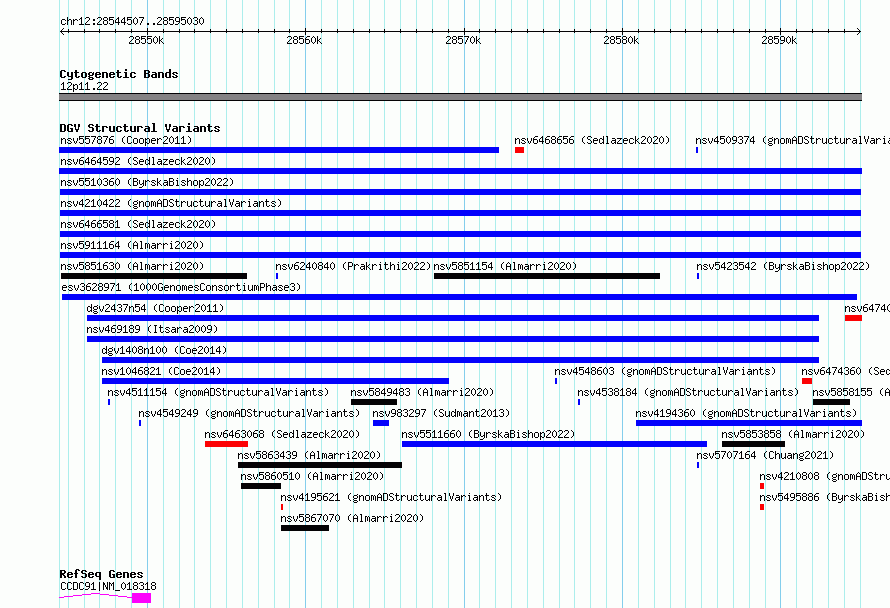Click the Cytogenetic Bands track title

pos(119,74)
